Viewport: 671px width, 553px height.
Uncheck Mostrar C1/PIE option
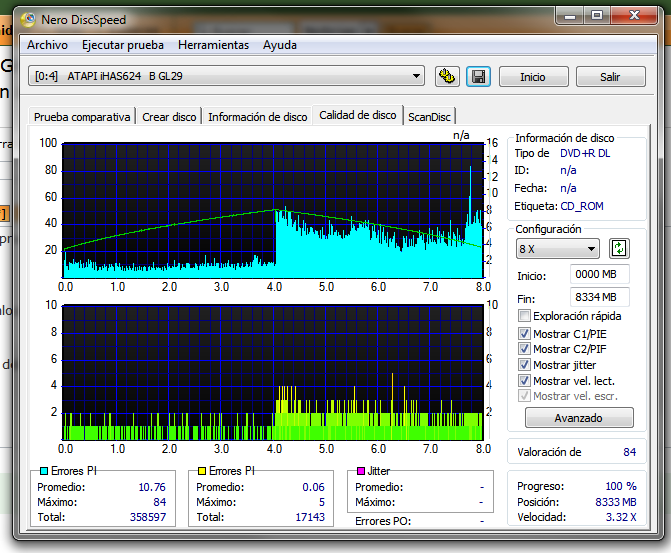pos(524,333)
